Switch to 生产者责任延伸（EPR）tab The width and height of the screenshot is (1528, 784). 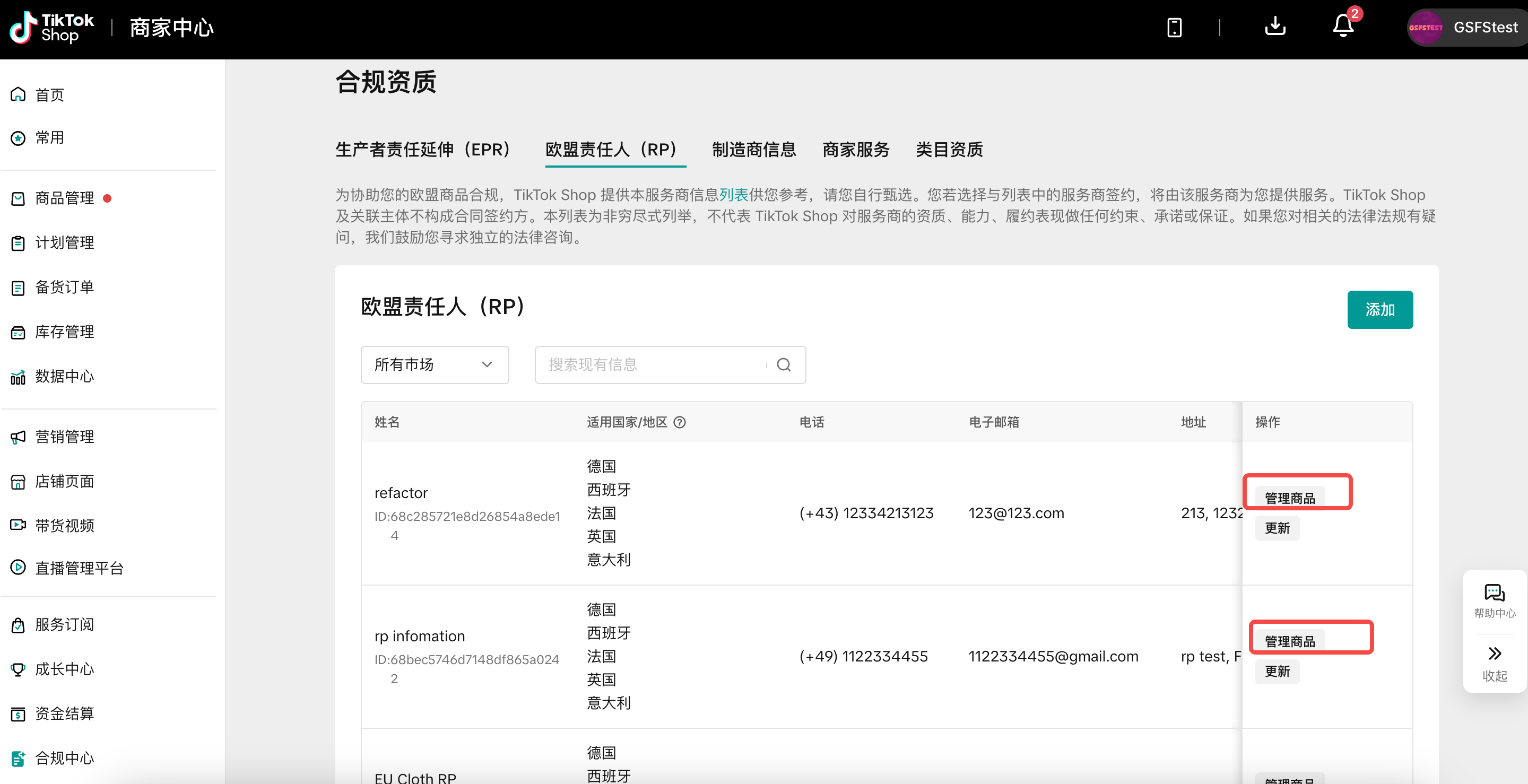423,150
